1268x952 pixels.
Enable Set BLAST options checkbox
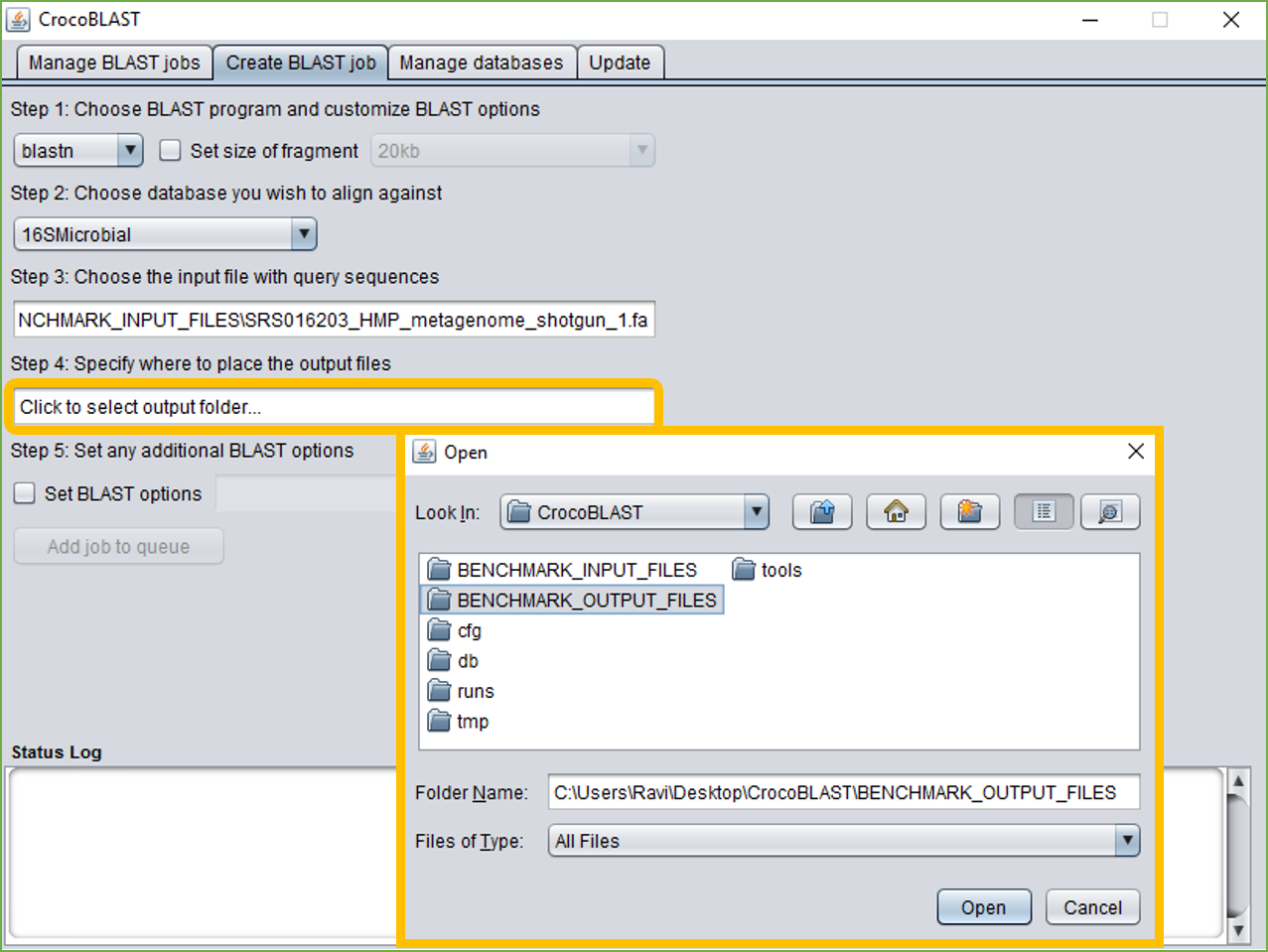point(25,493)
